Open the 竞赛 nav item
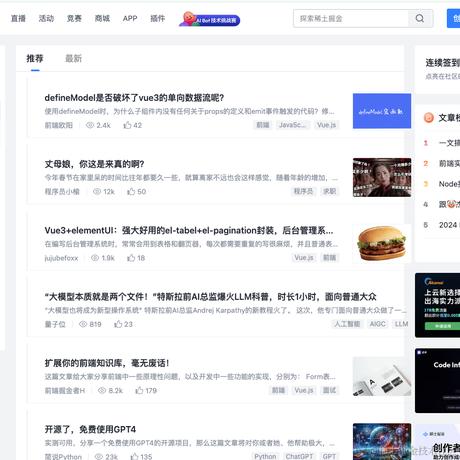Viewport: 460px width, 460px height. [74, 18]
